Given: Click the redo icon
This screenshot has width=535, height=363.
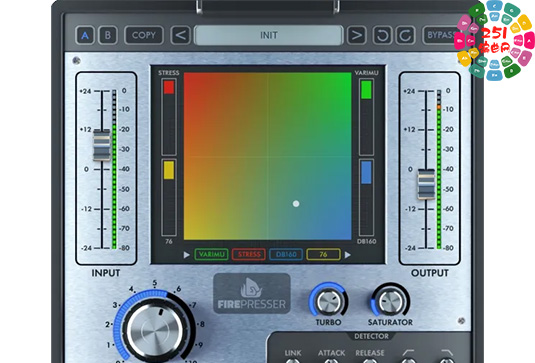Looking at the screenshot, I should [405, 35].
